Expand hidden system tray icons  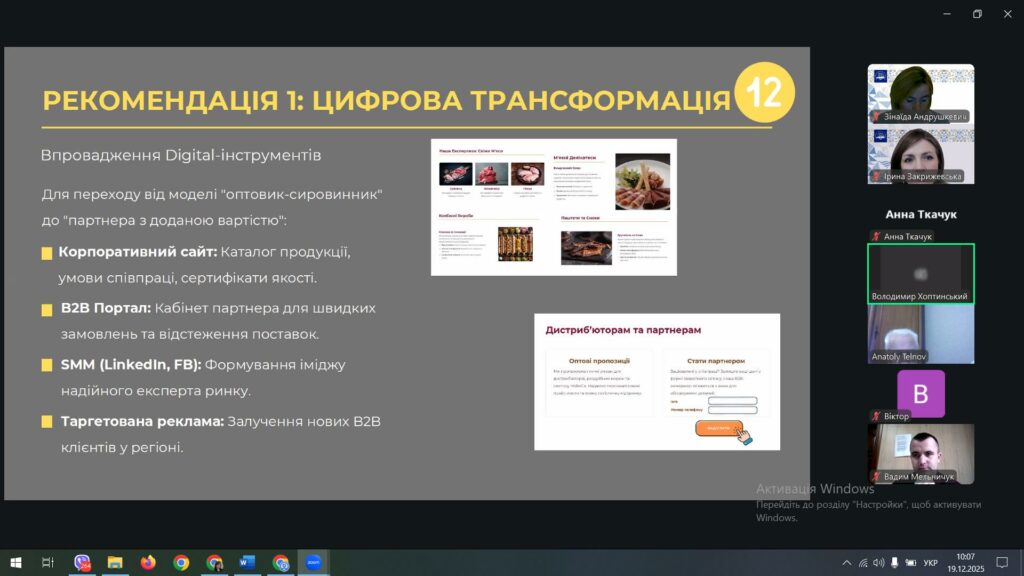click(846, 563)
